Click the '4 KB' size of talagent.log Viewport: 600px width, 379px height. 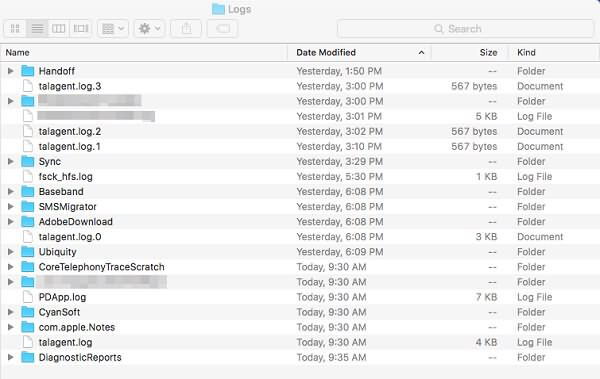tap(486, 342)
